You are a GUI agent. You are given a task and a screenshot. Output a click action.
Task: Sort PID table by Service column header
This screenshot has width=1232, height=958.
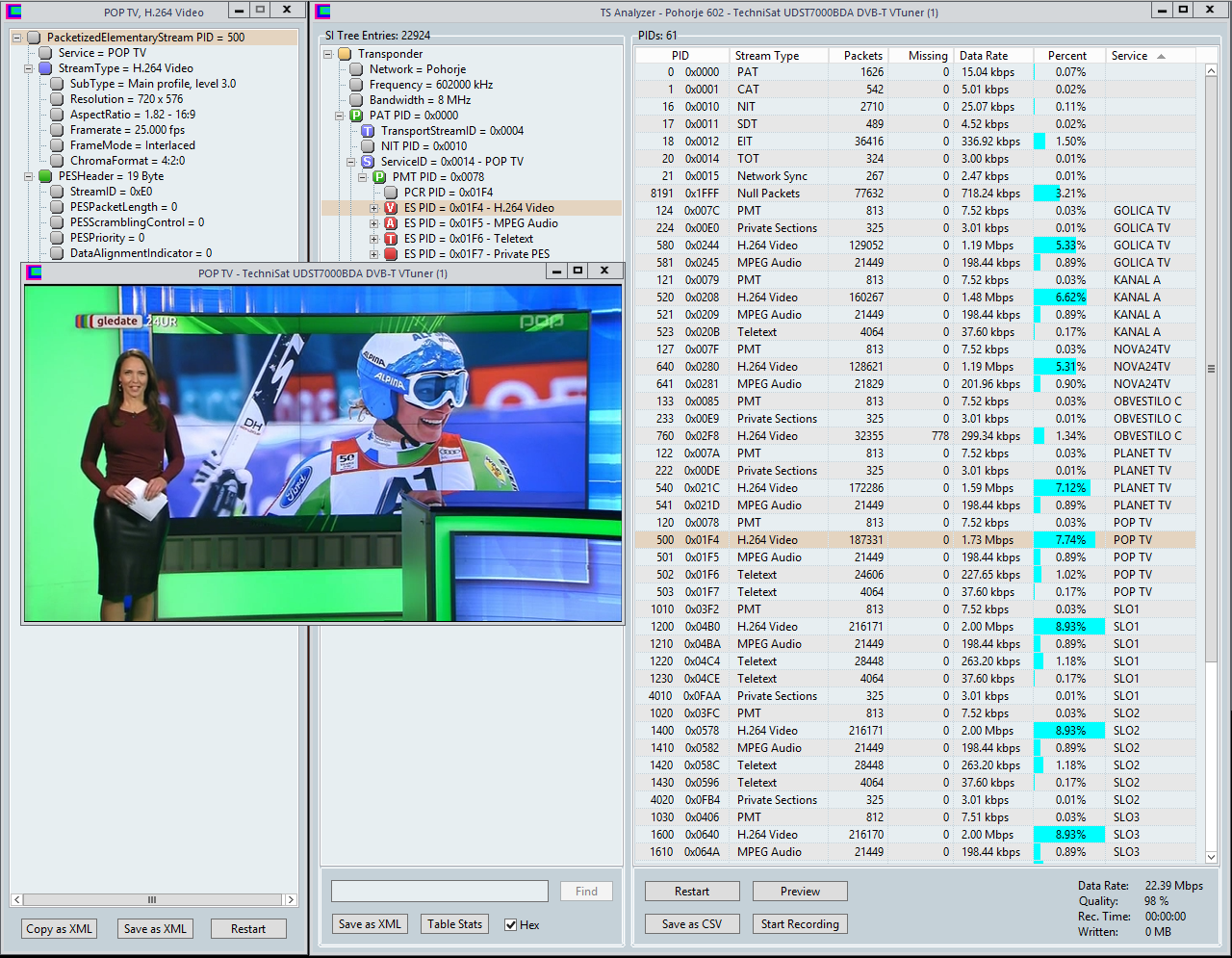pos(1149,56)
